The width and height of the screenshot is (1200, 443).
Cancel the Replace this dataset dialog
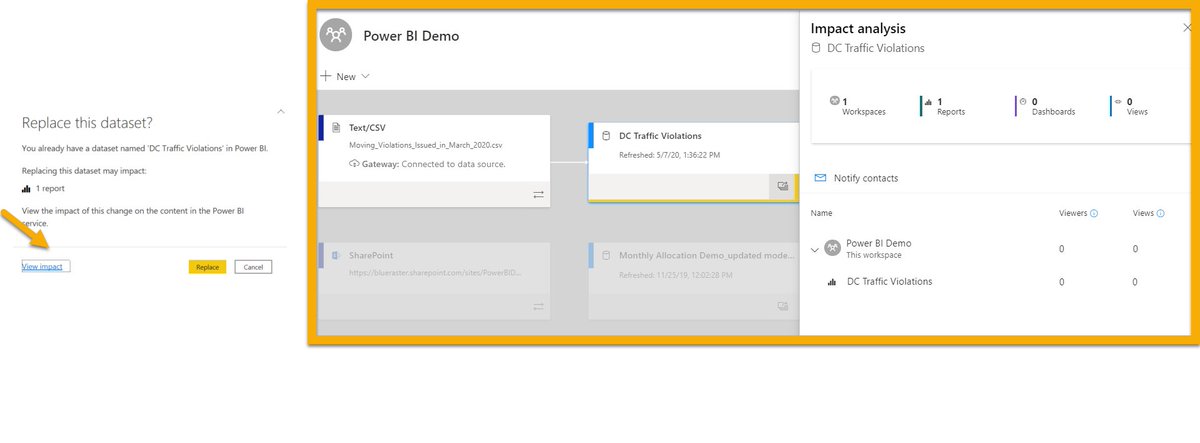tap(253, 267)
